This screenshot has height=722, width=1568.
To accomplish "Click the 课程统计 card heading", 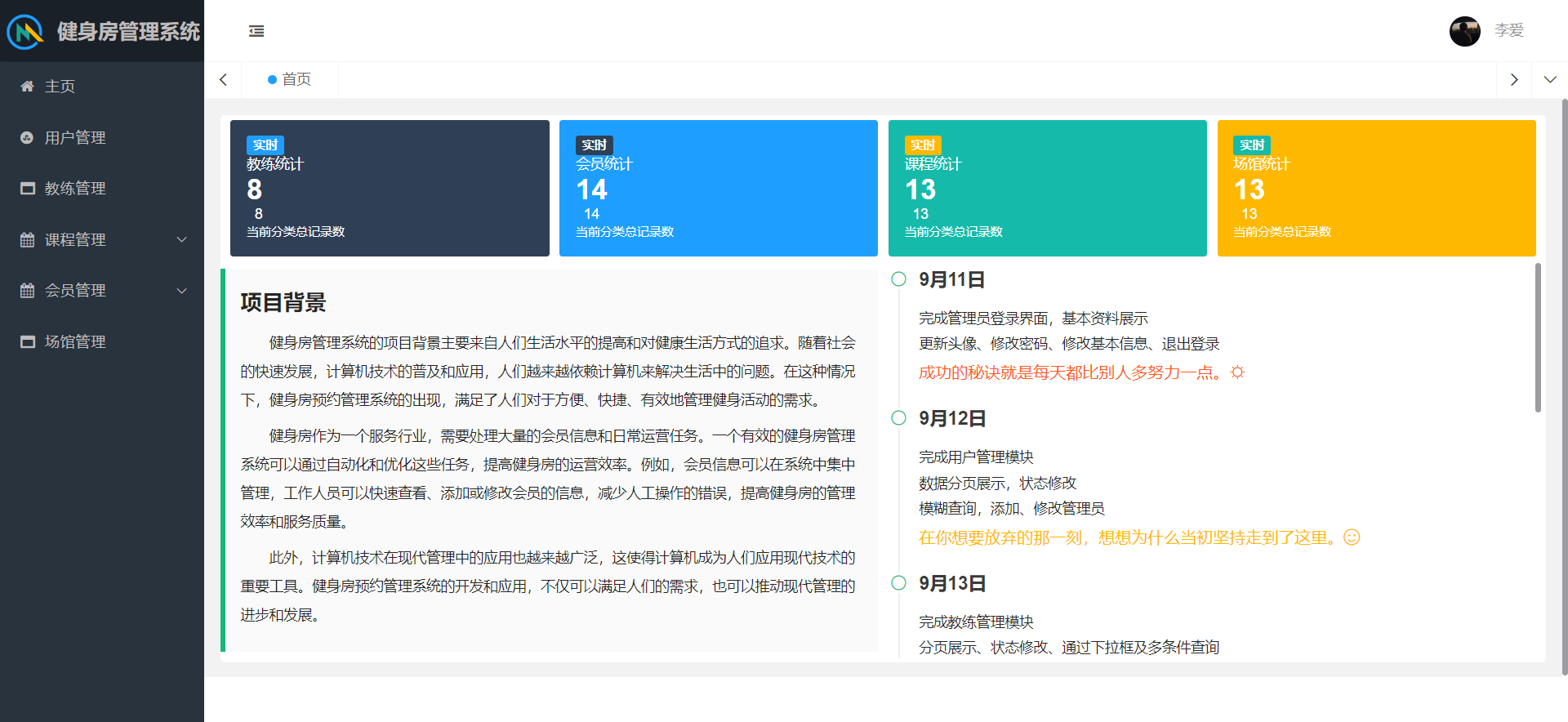I will 933,163.
